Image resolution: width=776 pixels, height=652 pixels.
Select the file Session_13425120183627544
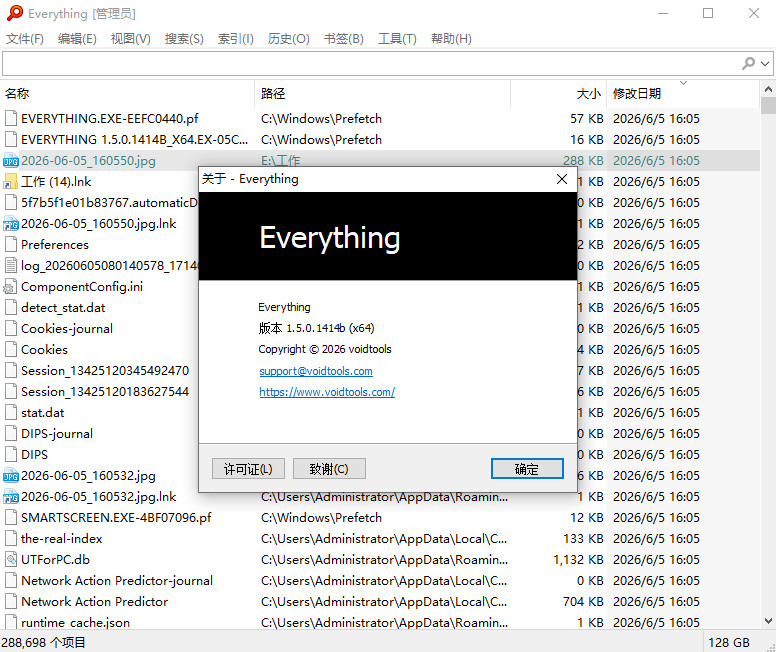(105, 392)
